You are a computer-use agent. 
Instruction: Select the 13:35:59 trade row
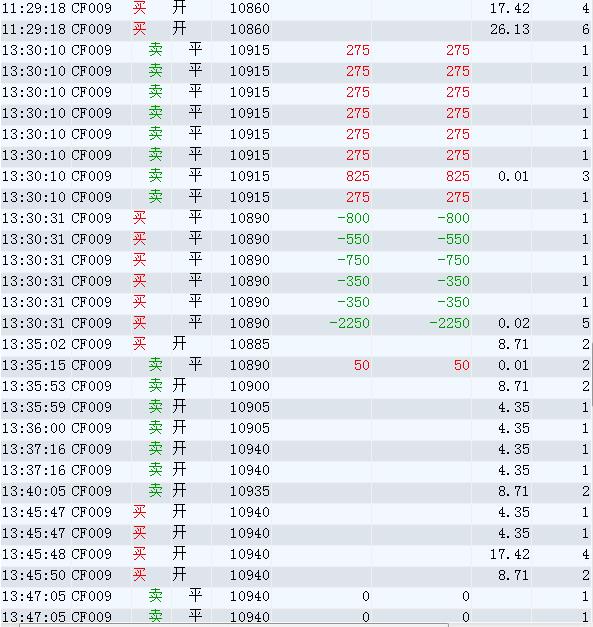[296, 407]
